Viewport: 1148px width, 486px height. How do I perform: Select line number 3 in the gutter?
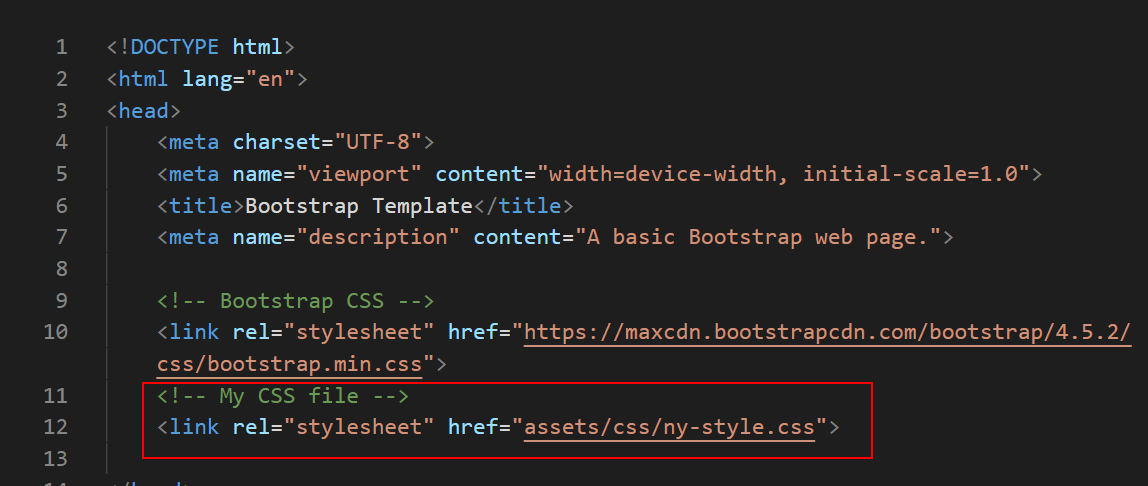[62, 111]
